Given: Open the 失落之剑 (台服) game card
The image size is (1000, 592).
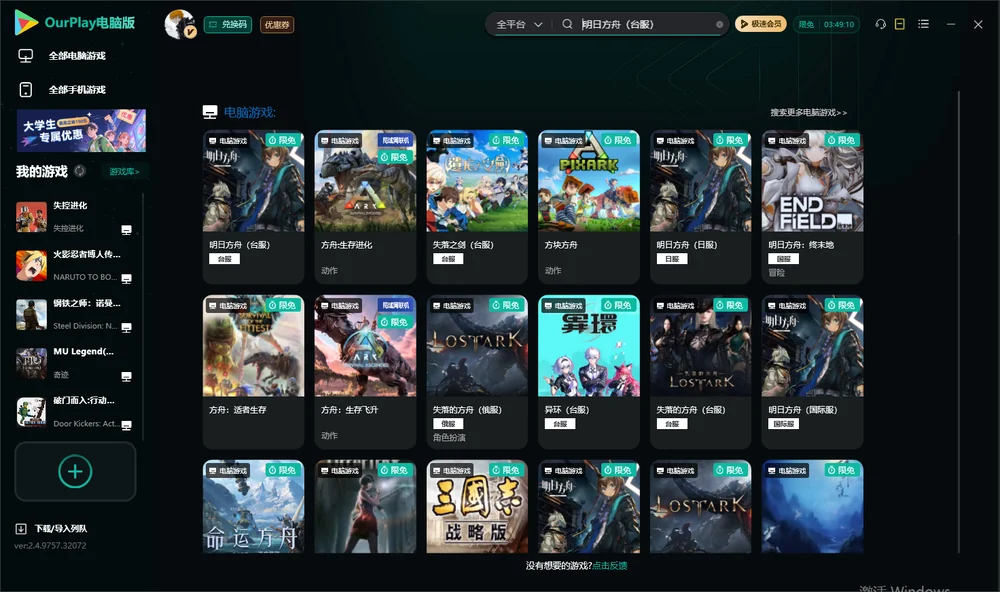Looking at the screenshot, I should click(x=477, y=207).
